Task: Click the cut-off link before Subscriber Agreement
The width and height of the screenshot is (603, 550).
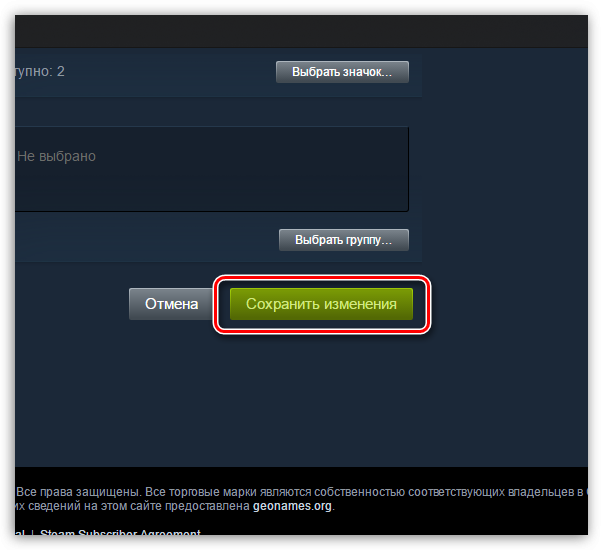Action: pyautogui.click(x=20, y=532)
